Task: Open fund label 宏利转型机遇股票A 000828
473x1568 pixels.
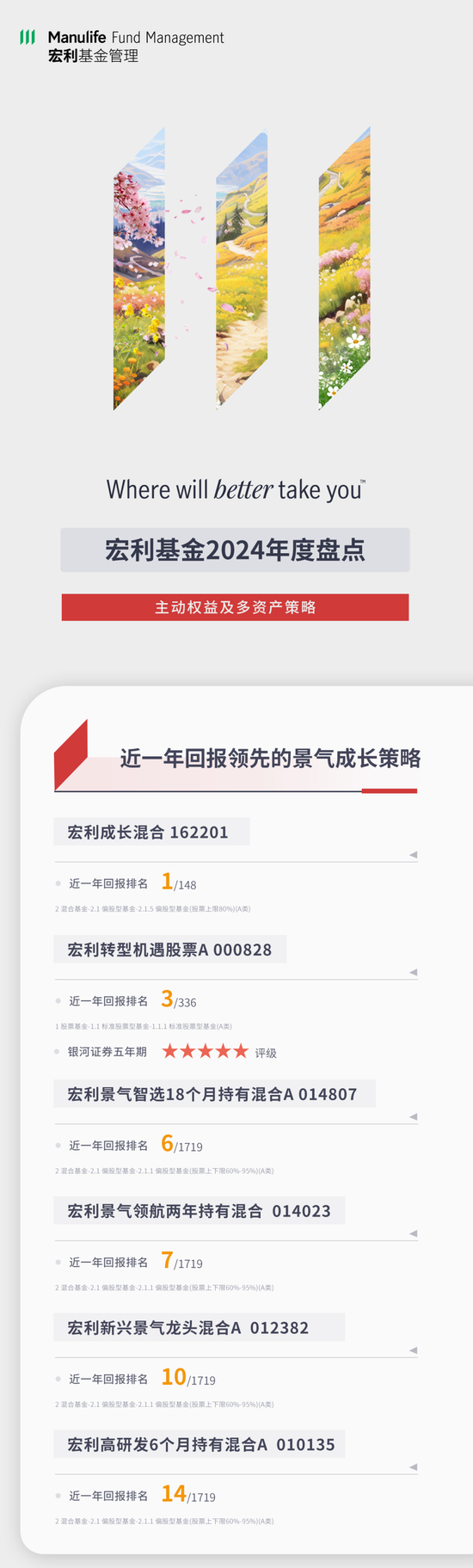Action: 170,950
